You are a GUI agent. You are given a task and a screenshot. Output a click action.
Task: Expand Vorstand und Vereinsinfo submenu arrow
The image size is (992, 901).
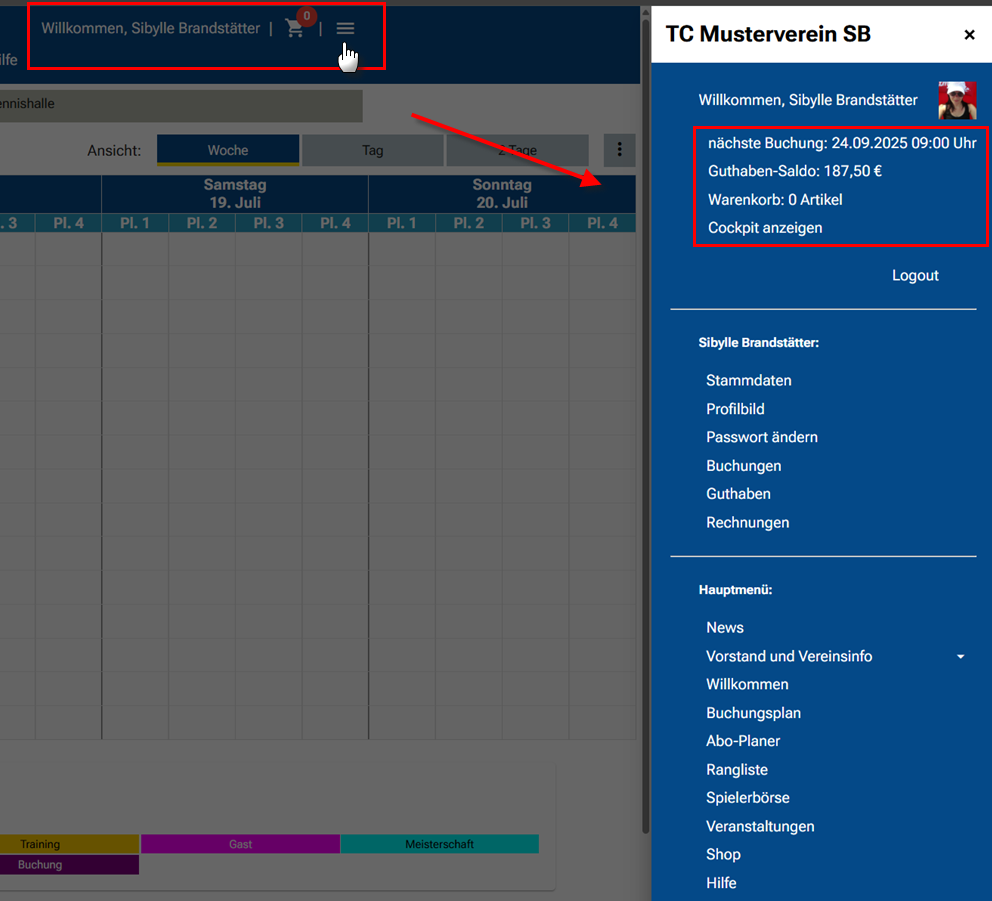pyautogui.click(x=960, y=657)
